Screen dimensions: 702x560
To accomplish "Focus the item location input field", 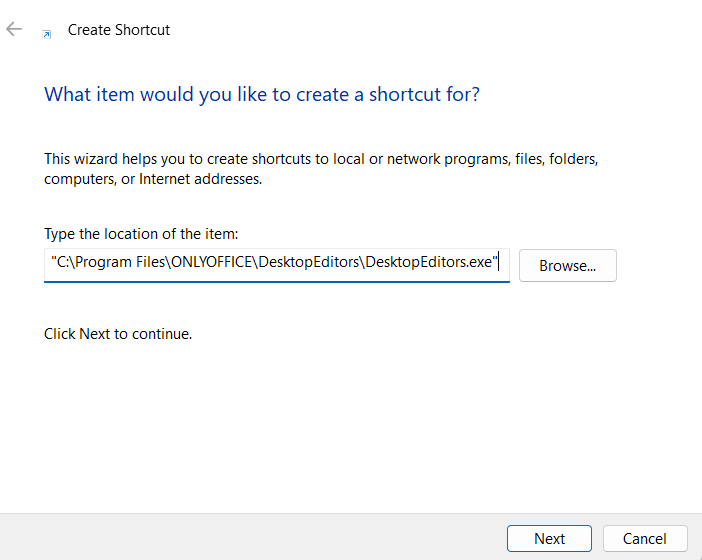I will point(277,265).
